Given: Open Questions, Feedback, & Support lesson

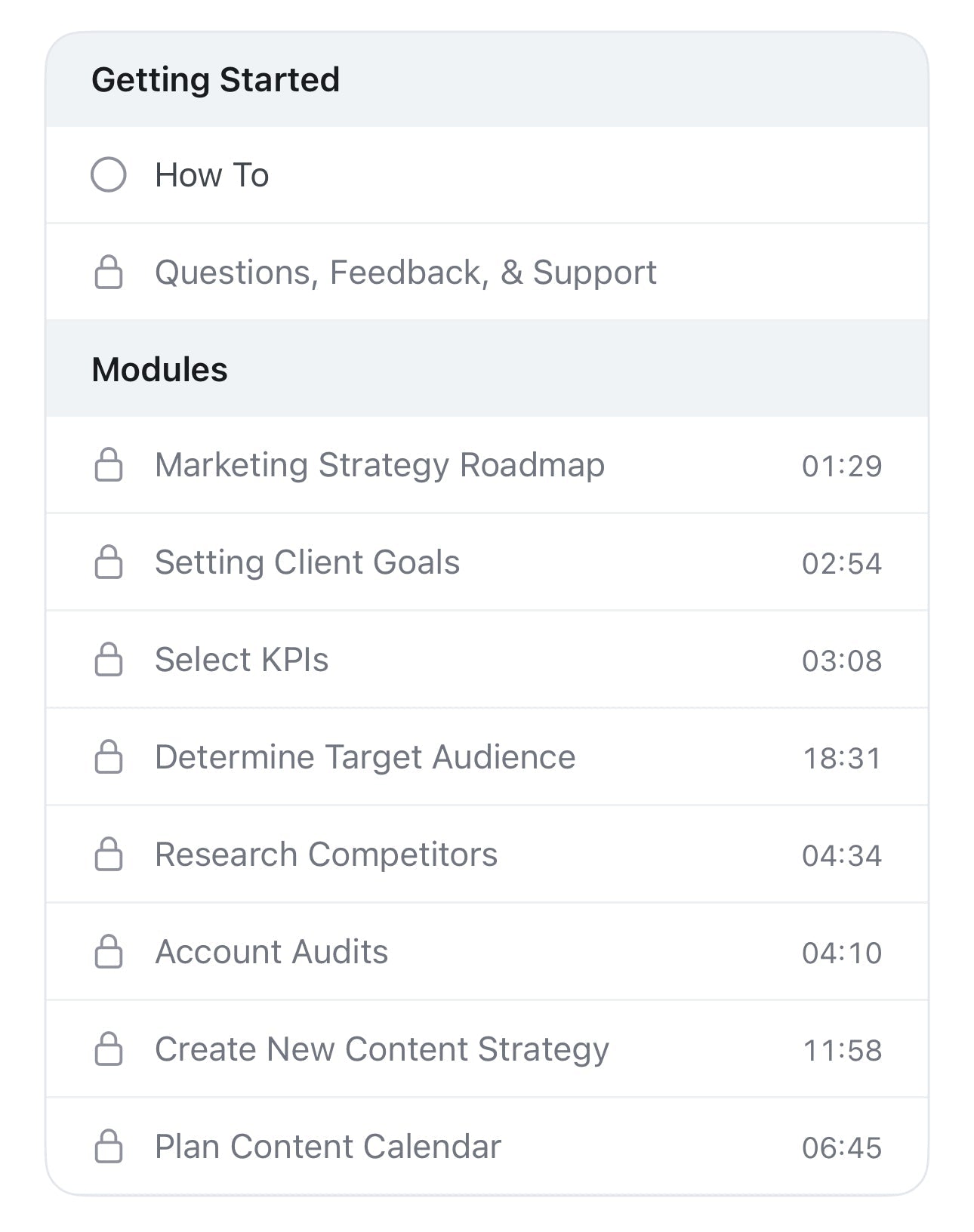Looking at the screenshot, I should pyautogui.click(x=405, y=273).
